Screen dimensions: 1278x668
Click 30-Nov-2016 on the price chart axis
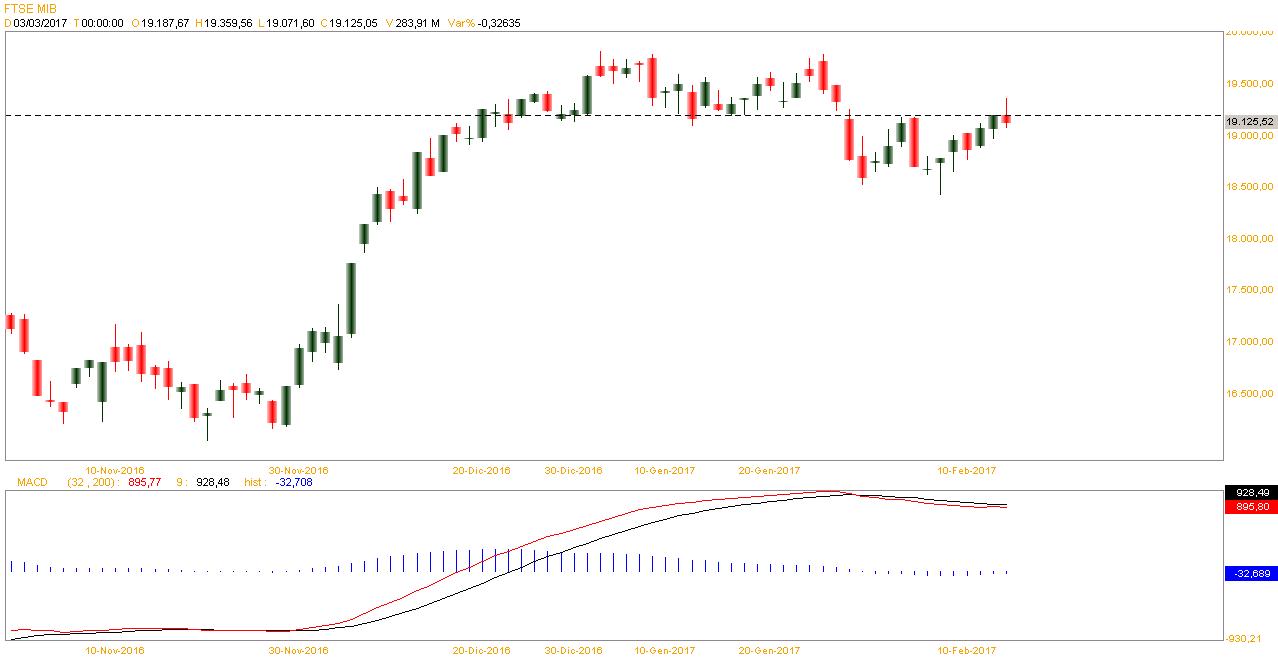tap(297, 469)
